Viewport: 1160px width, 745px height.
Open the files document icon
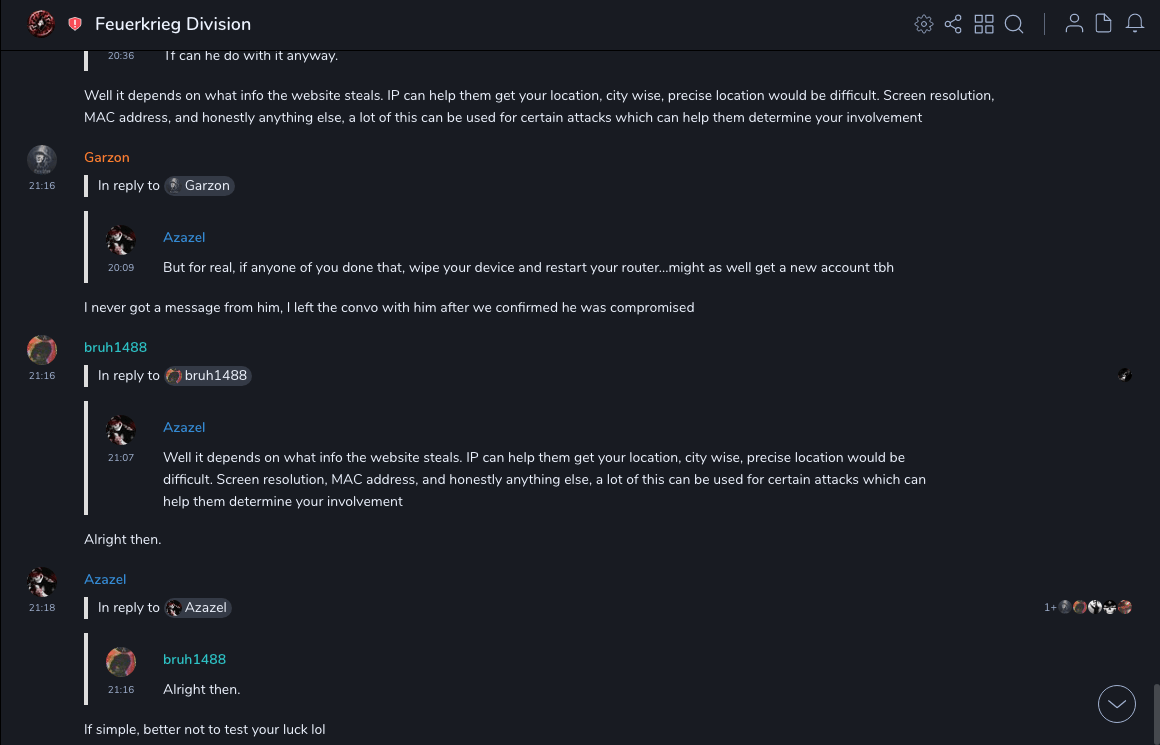click(1104, 24)
